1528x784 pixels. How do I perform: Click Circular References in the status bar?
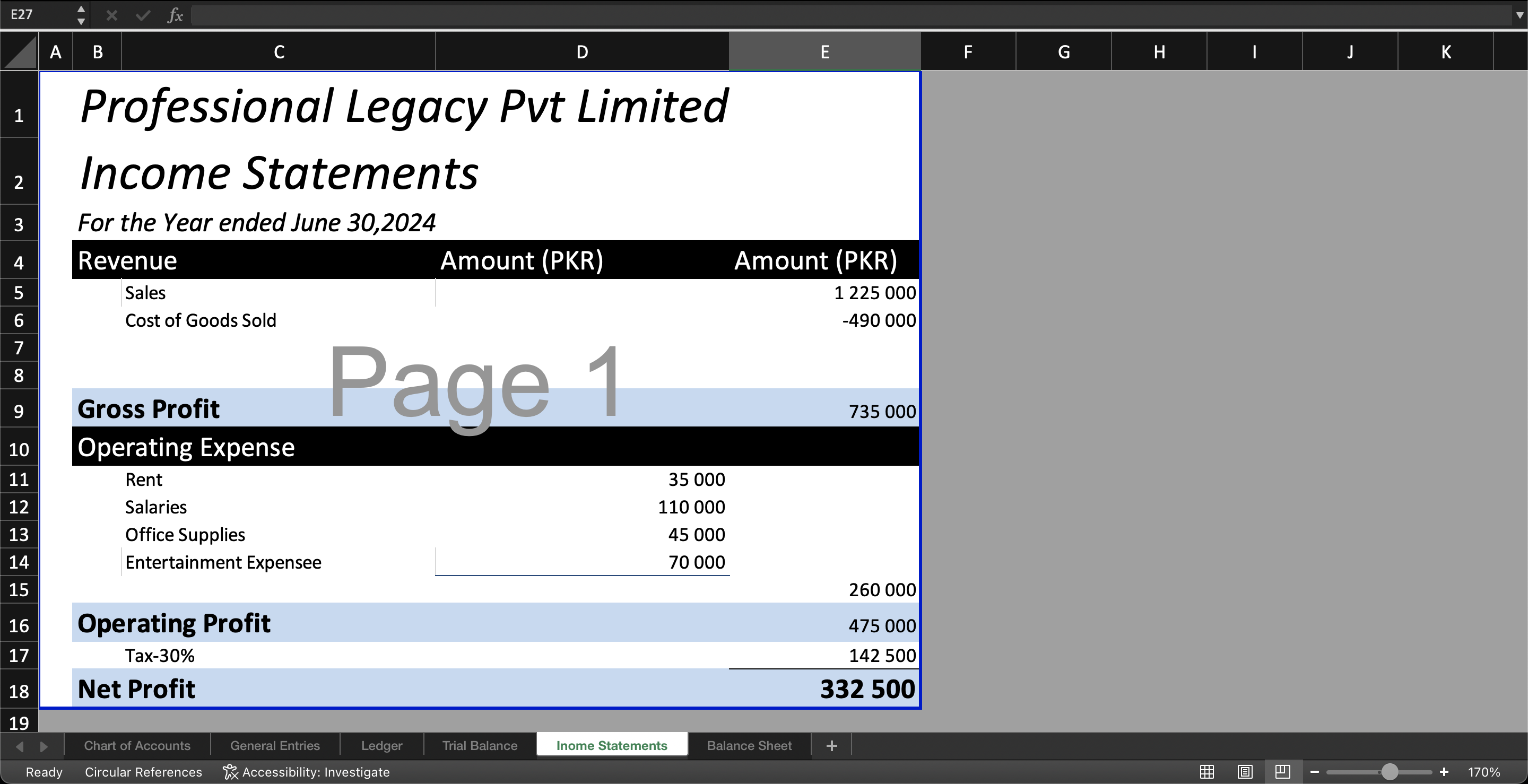coord(143,772)
